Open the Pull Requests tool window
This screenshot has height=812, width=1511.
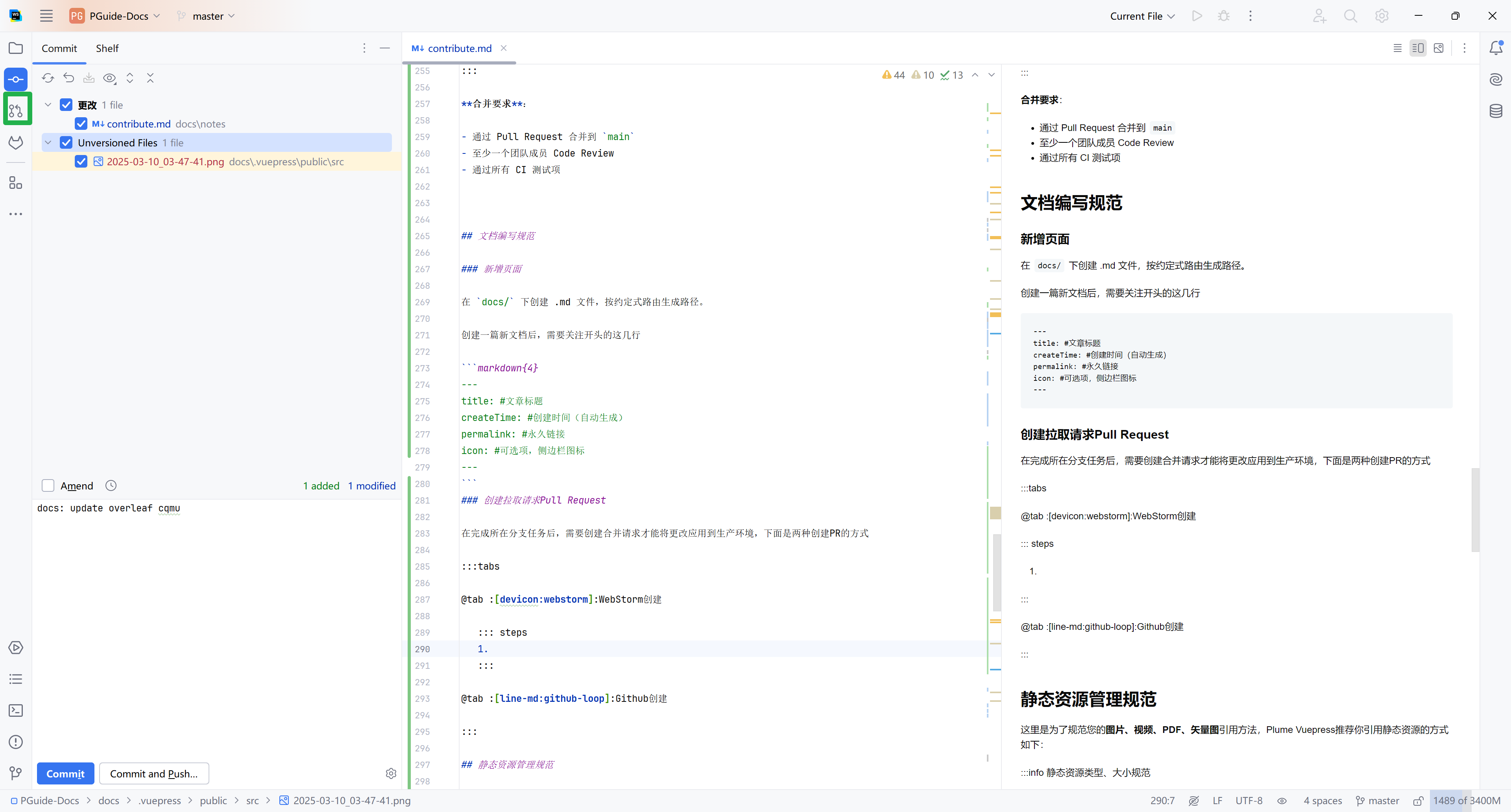coord(17,110)
